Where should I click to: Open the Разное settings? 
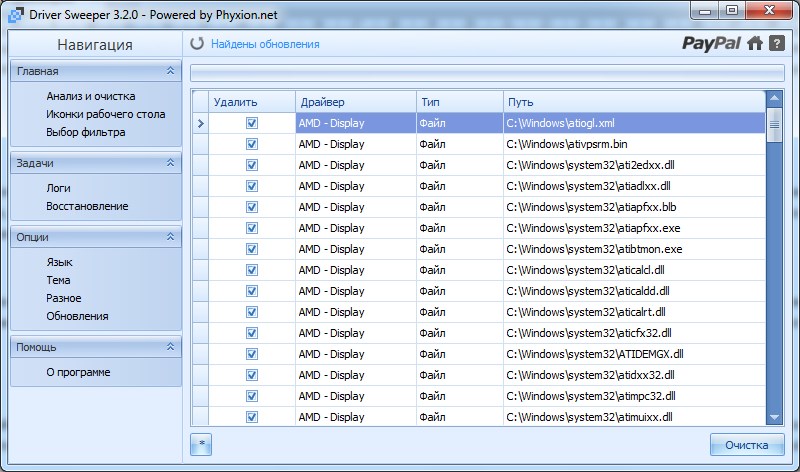tap(64, 298)
